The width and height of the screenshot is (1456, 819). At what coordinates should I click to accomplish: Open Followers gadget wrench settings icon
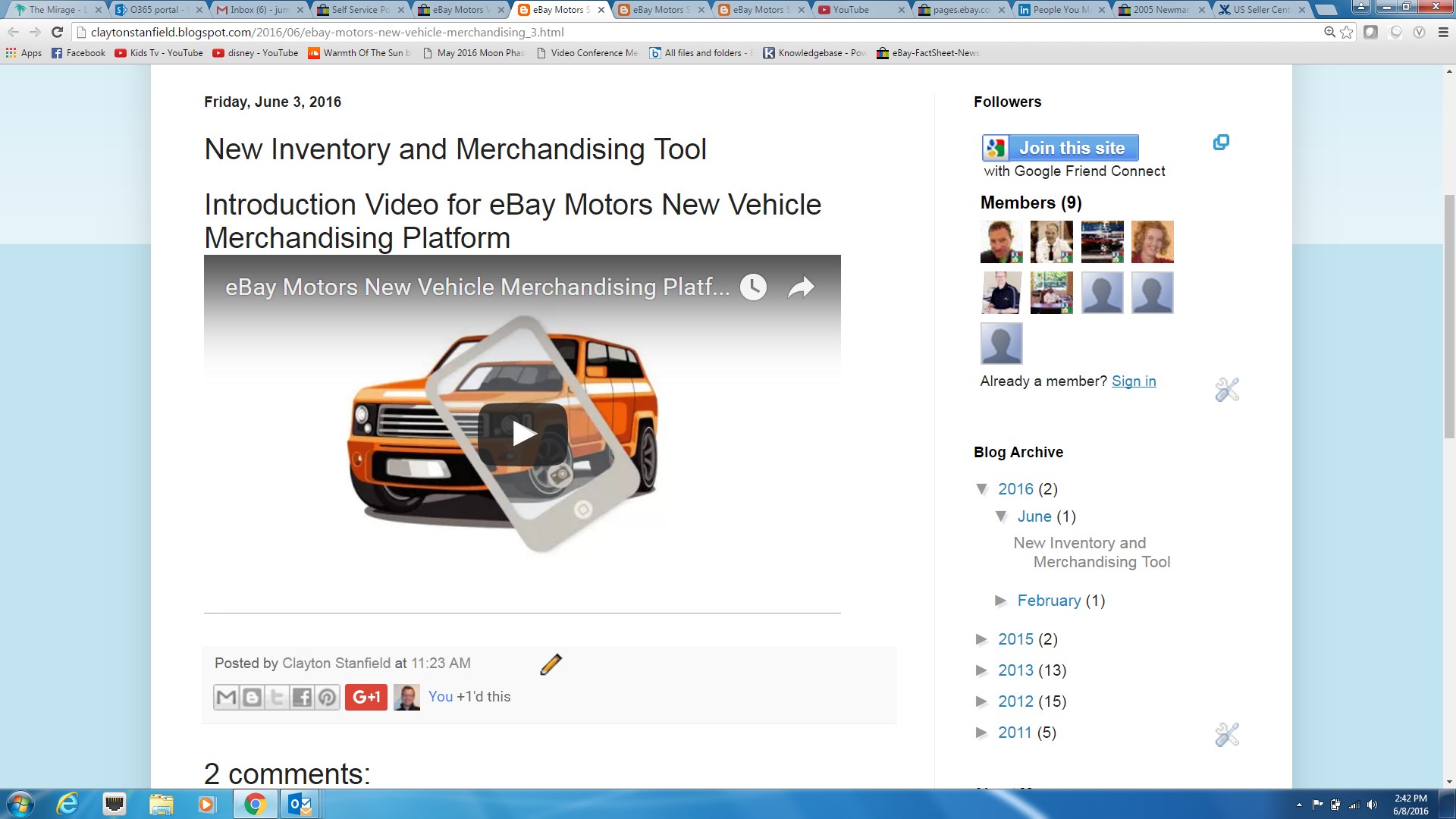coord(1227,390)
